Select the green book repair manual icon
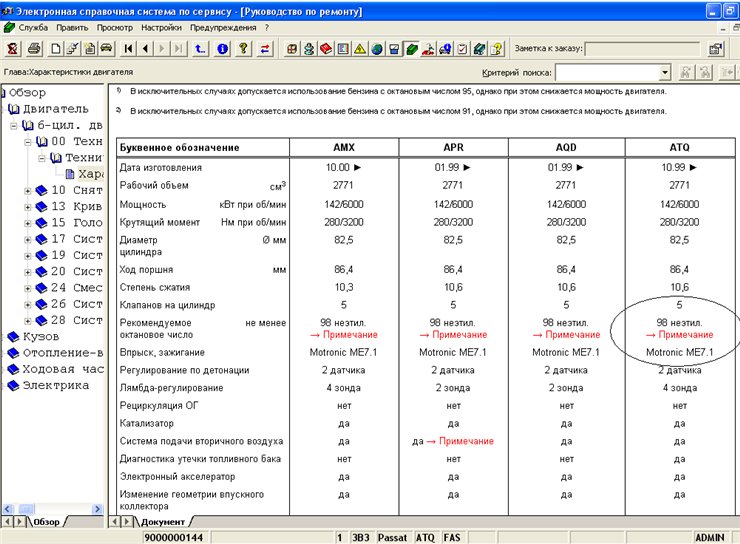This screenshot has width=740, height=544. point(412,49)
